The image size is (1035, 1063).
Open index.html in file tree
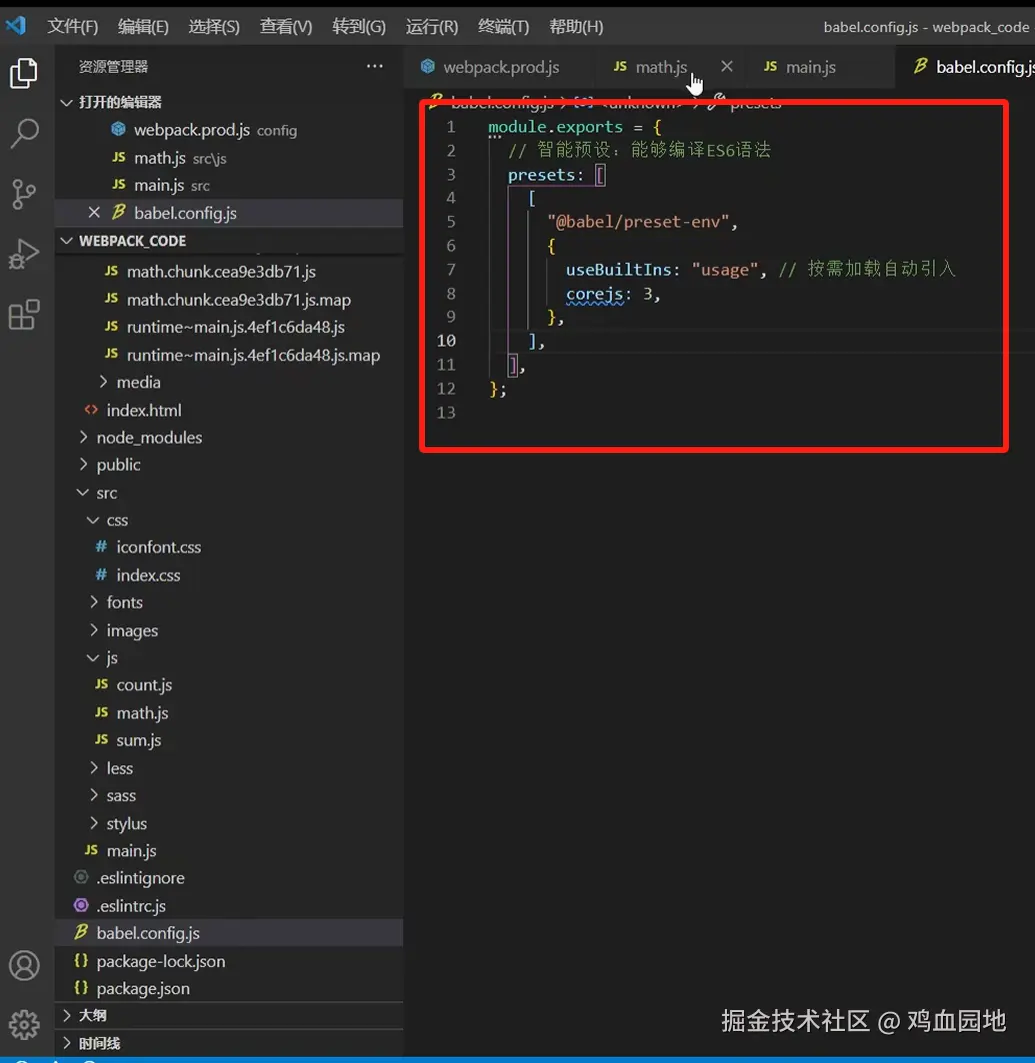(x=230, y=410)
